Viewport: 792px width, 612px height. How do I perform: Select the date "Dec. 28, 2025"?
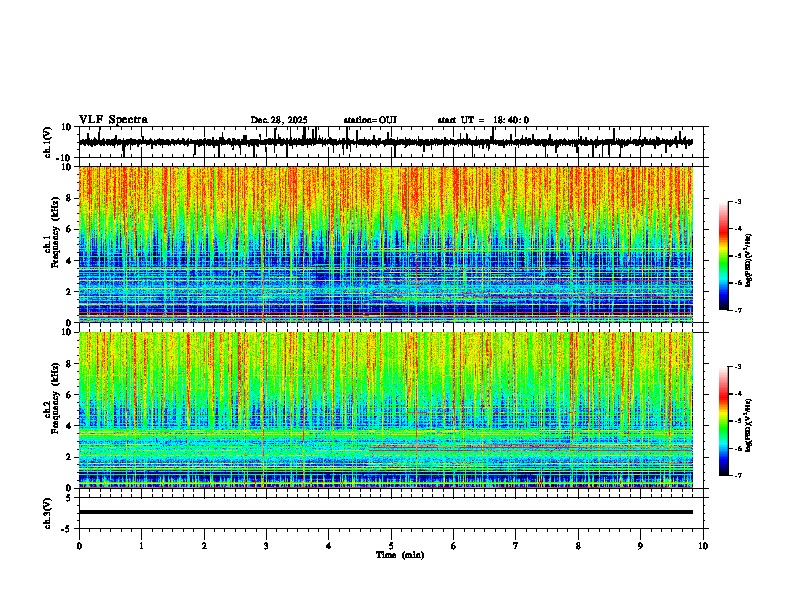pos(279,120)
